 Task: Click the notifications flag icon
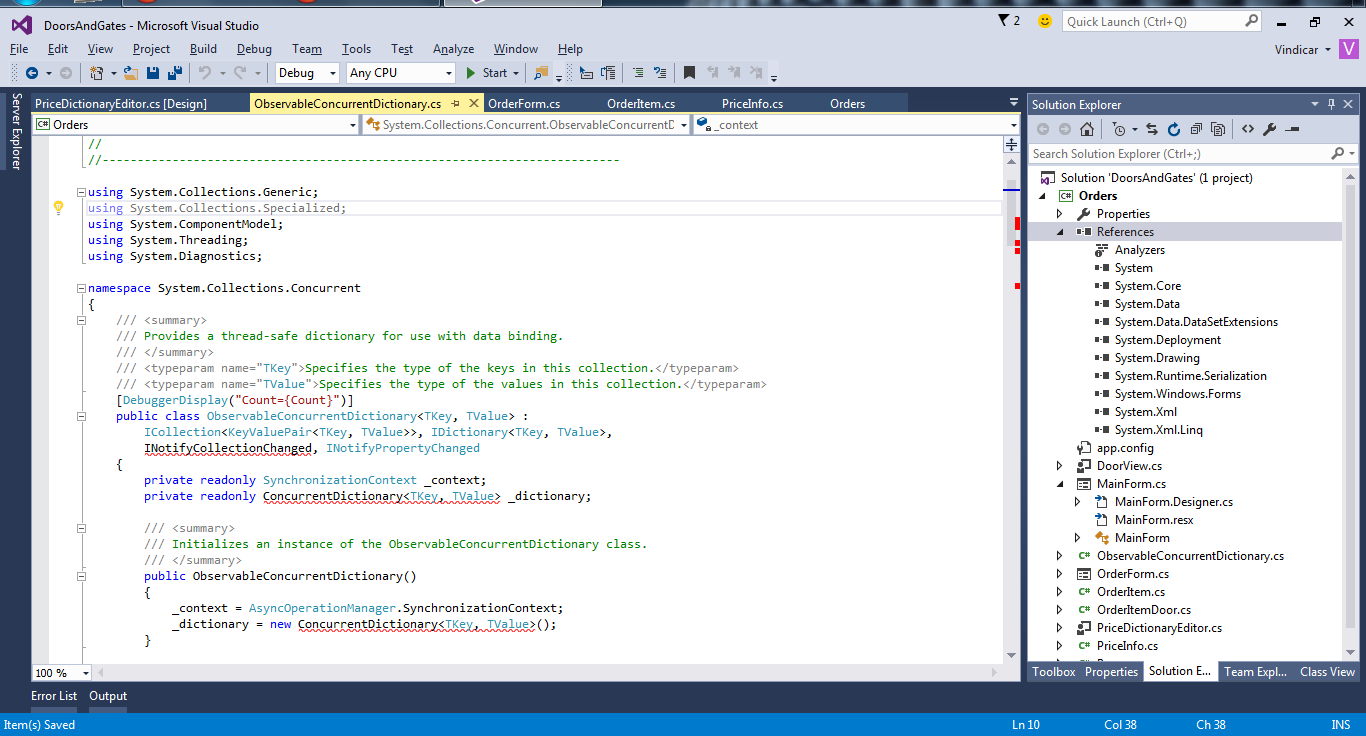pyautogui.click(x=1004, y=21)
